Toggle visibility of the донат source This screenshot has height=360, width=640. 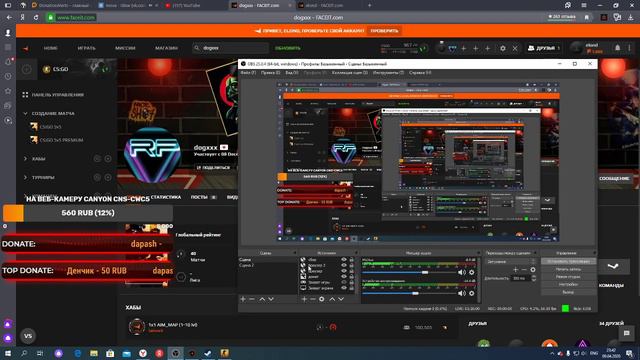point(344,276)
